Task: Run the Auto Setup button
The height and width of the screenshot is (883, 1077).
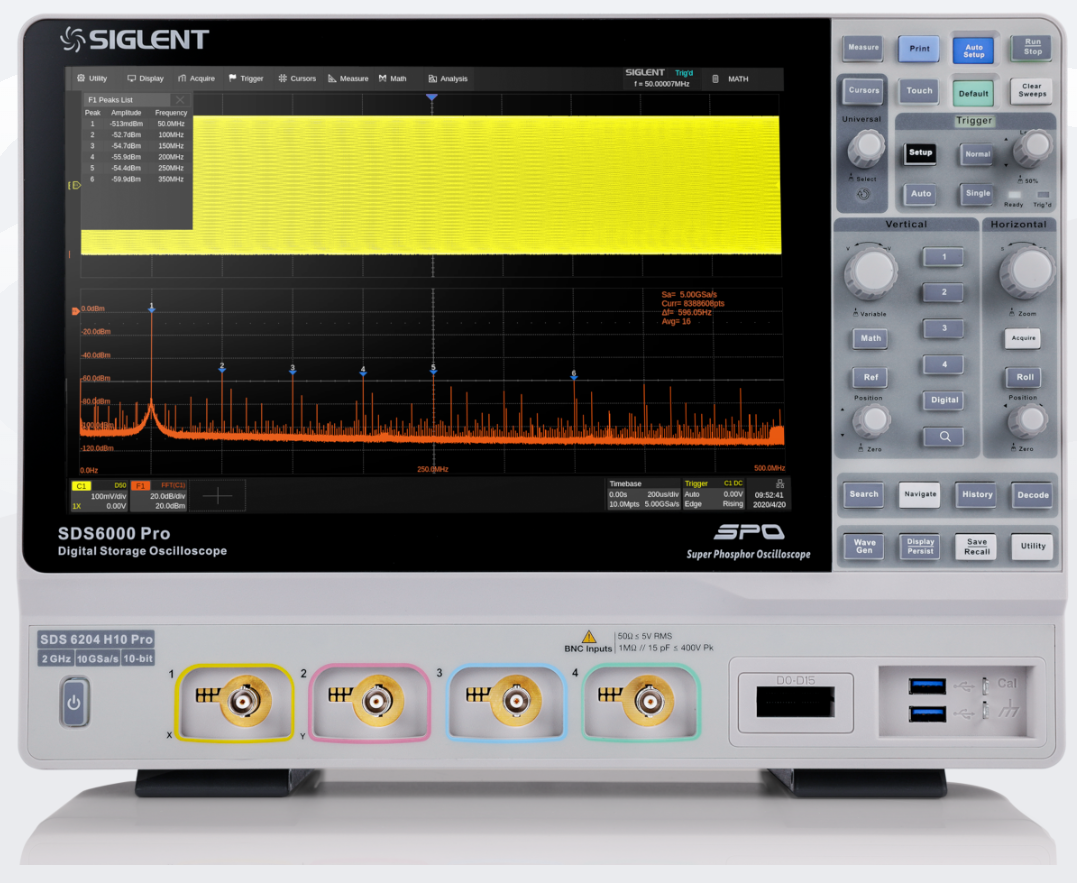Action: (x=973, y=50)
